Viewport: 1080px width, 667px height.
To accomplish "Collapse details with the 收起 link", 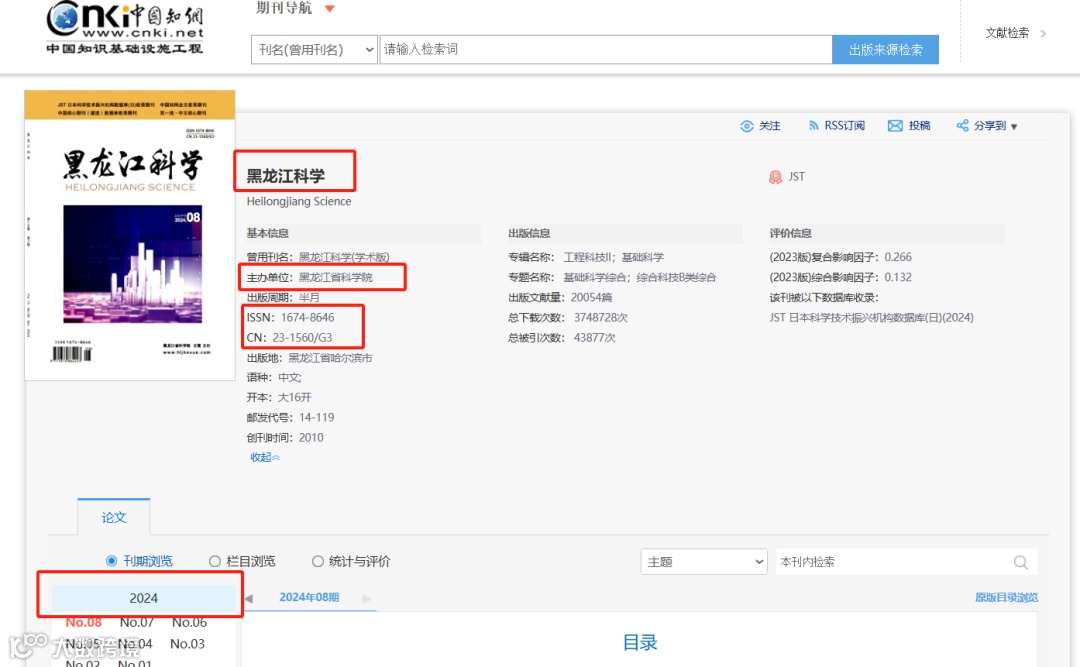I will [x=264, y=458].
